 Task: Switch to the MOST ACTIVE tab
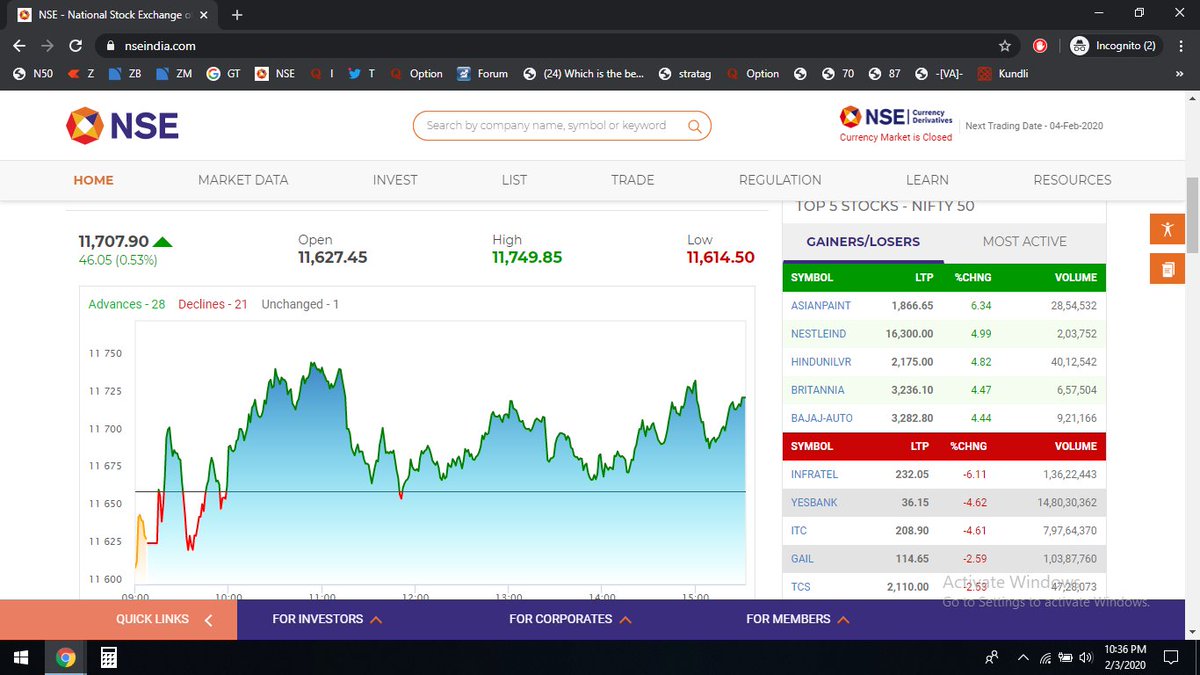(x=1025, y=242)
